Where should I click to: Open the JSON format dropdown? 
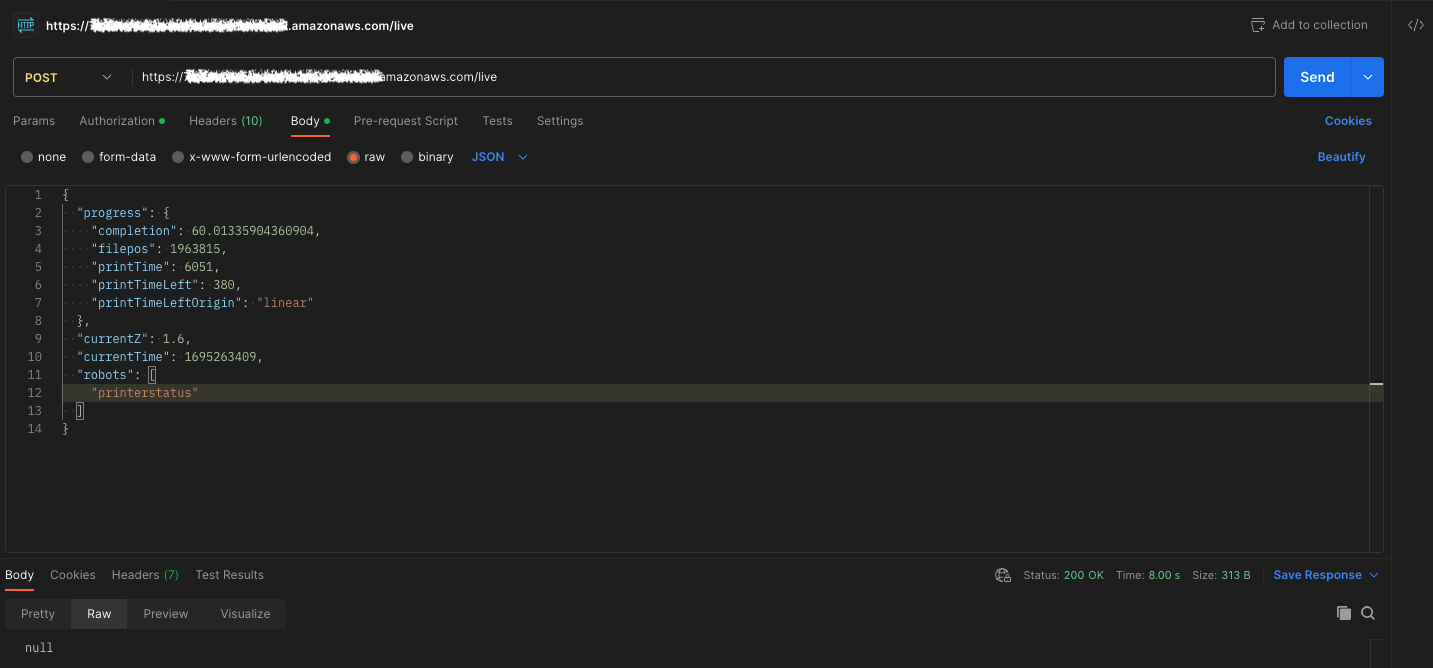[497, 156]
